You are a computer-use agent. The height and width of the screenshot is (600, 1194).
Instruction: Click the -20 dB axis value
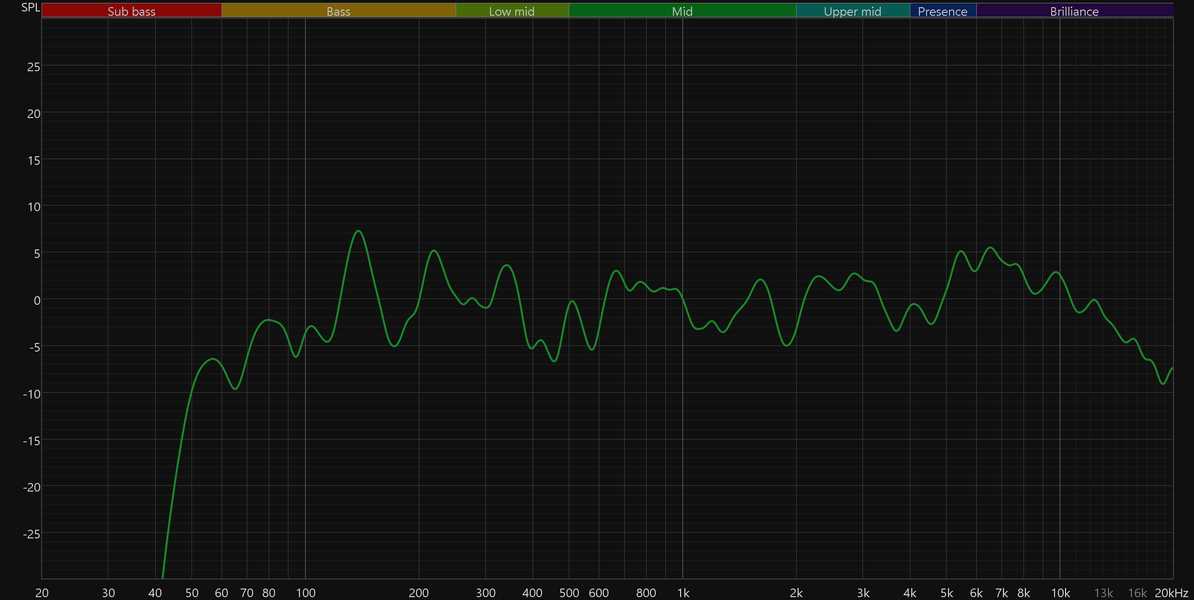coord(31,487)
